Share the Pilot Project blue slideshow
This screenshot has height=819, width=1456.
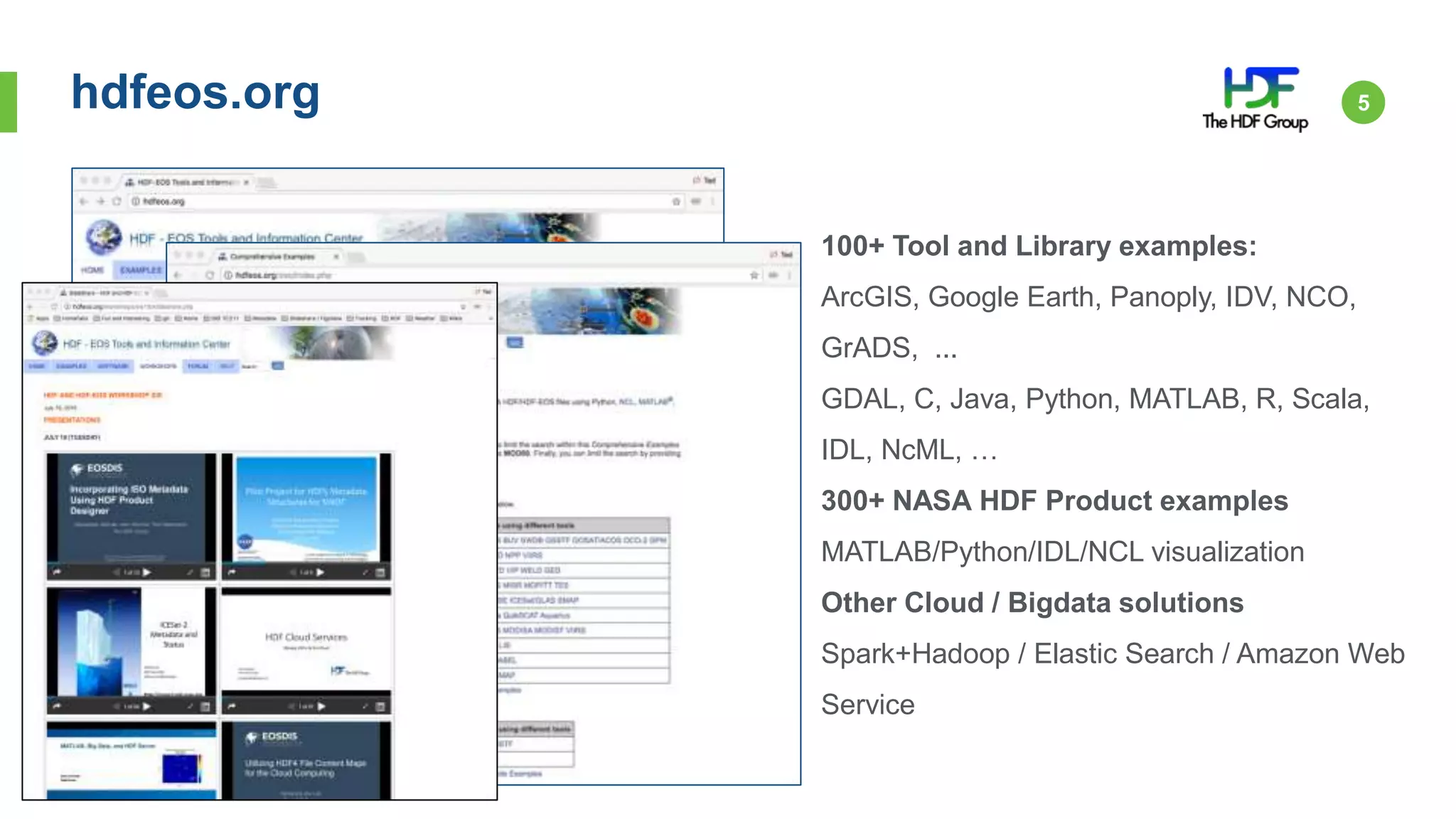(x=232, y=572)
